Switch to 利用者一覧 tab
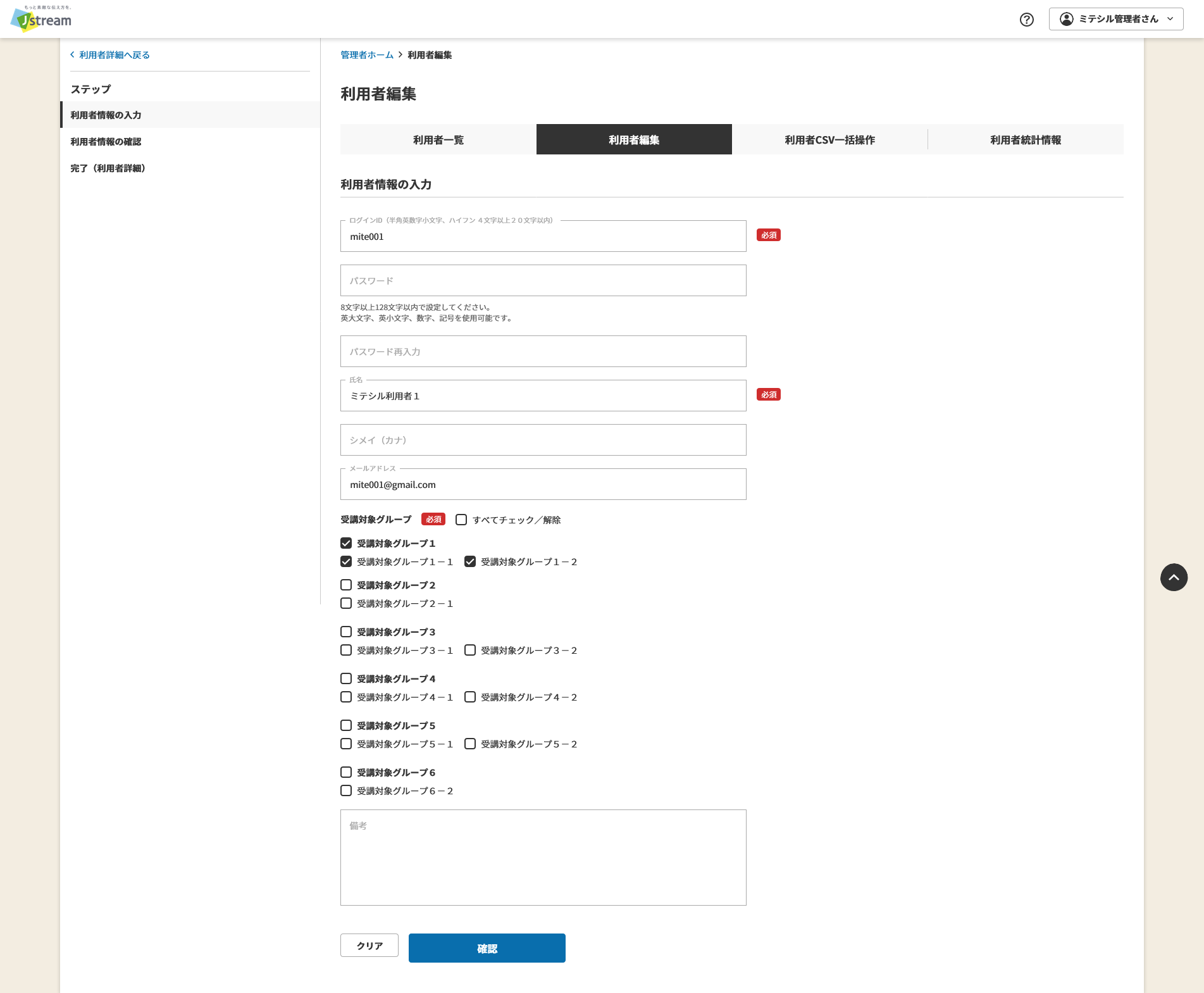Viewport: 1204px width, 993px height. [x=438, y=139]
